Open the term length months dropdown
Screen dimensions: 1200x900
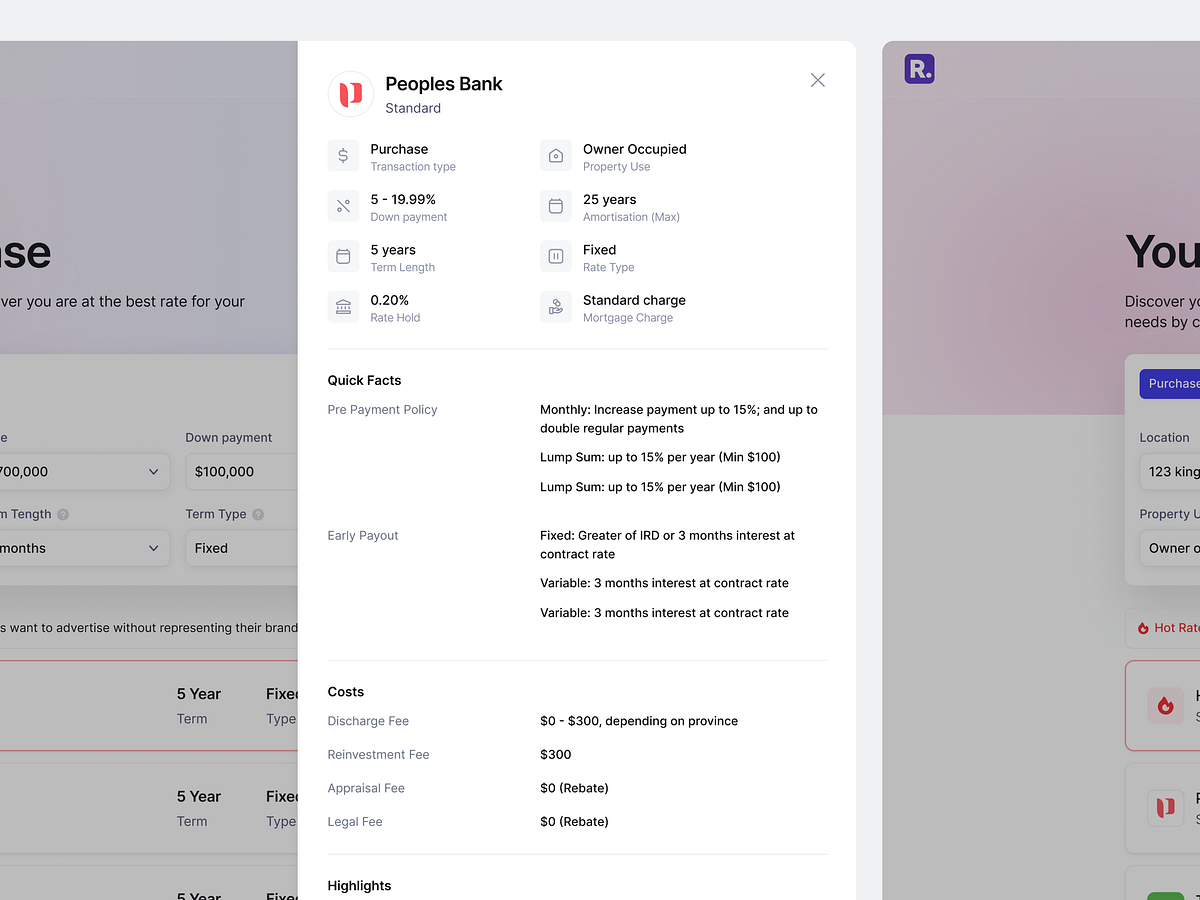tap(84, 548)
